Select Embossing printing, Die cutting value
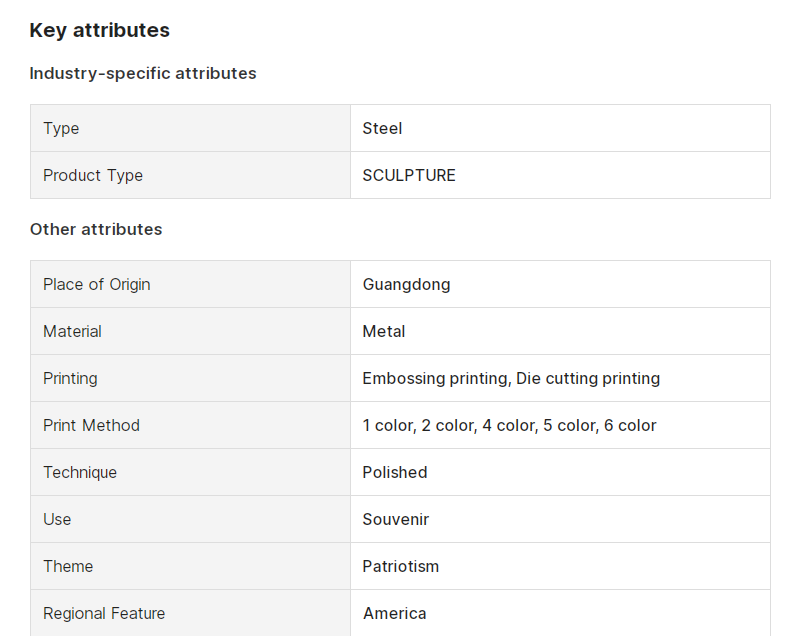The height and width of the screenshot is (636, 800). tap(511, 378)
